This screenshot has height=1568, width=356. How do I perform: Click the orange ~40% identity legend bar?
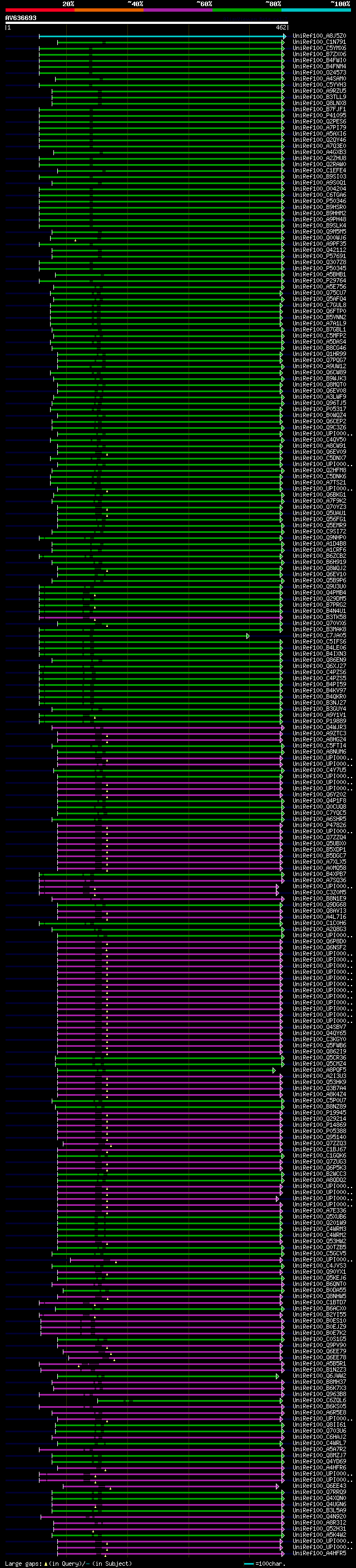[109, 11]
